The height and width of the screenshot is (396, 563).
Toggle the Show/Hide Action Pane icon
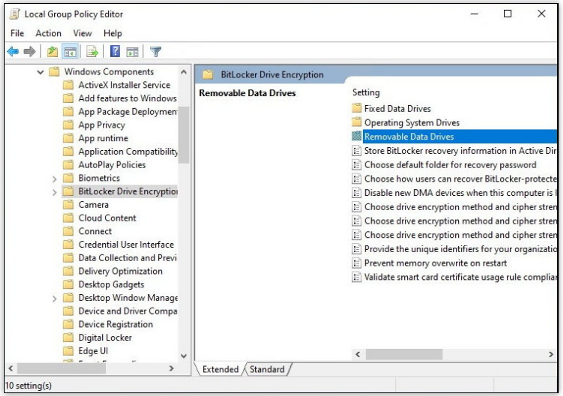[x=132, y=52]
